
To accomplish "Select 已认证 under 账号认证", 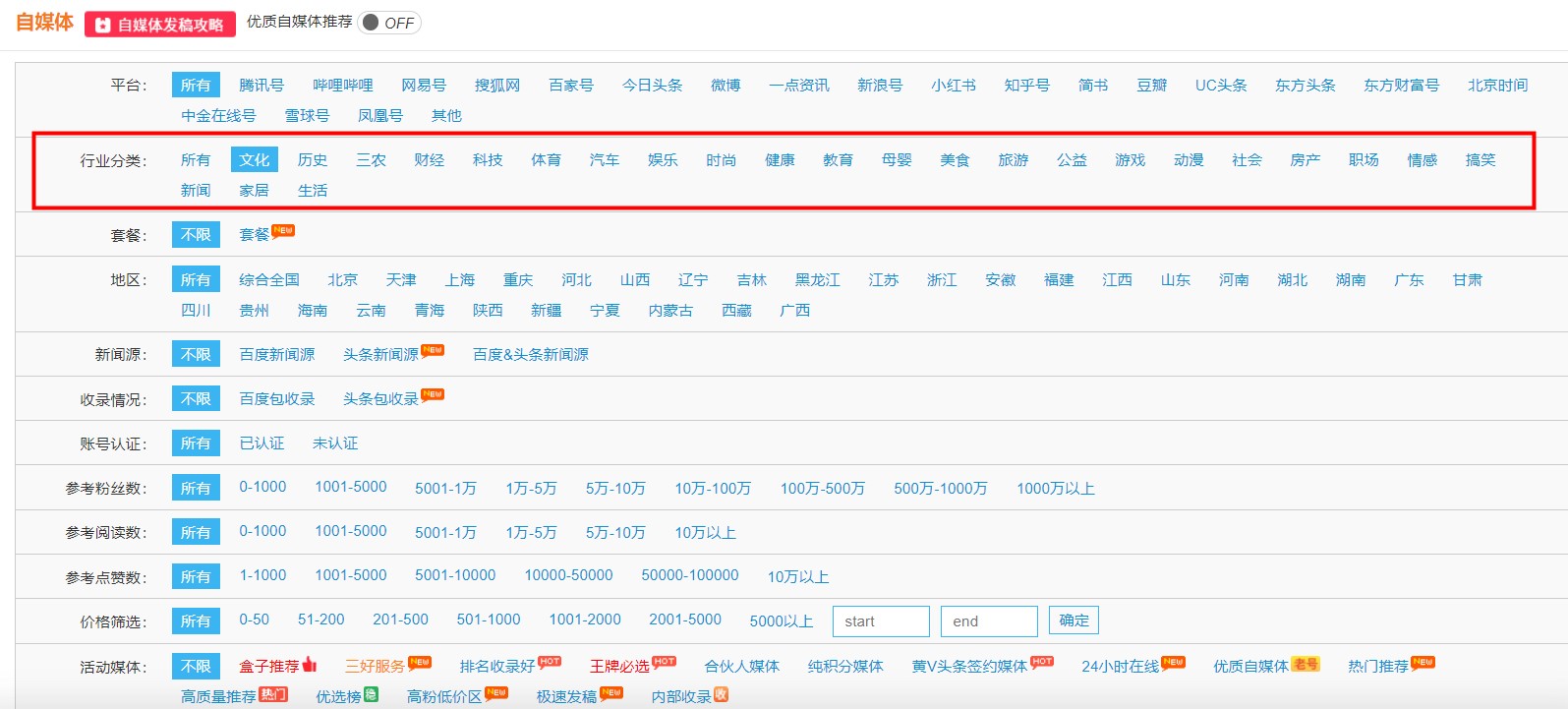I will tap(261, 443).
